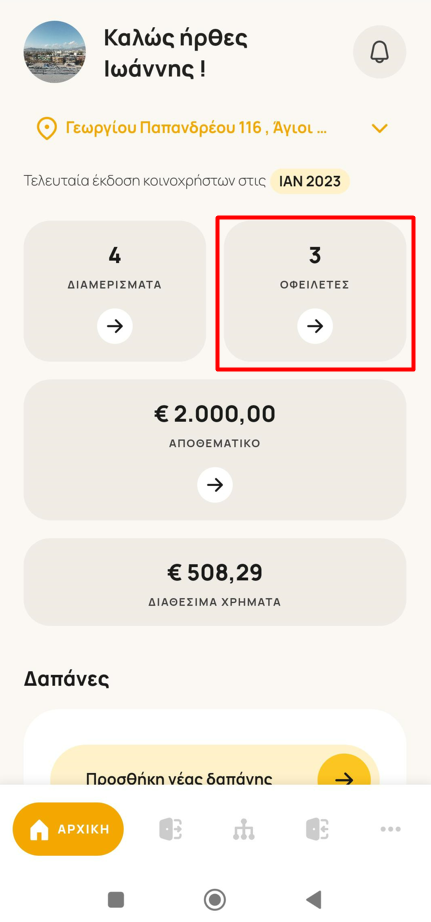Open the arrow under ΟΦΕΙΛΕΤΕΣ
The image size is (431, 922).
click(315, 326)
